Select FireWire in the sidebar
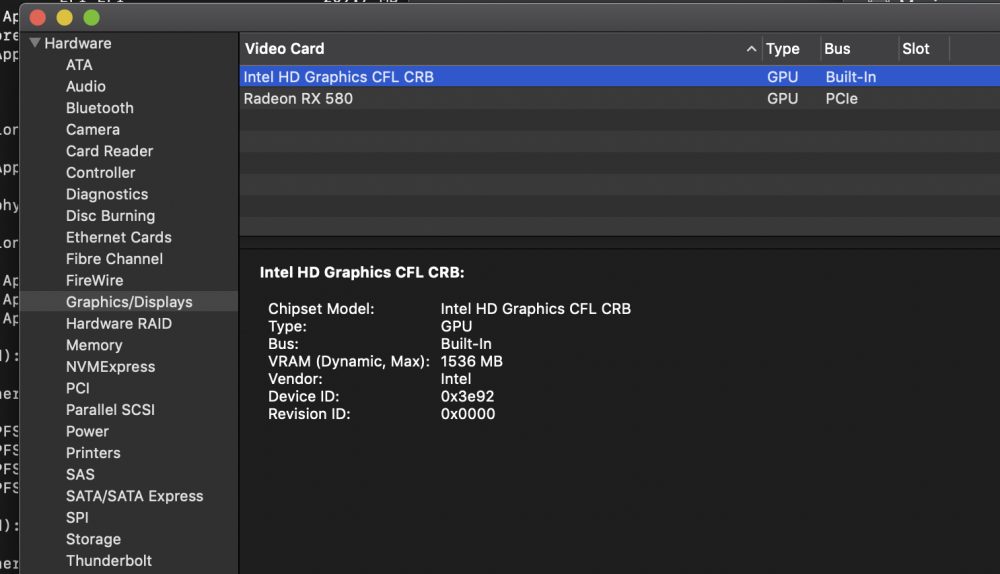 coord(94,281)
